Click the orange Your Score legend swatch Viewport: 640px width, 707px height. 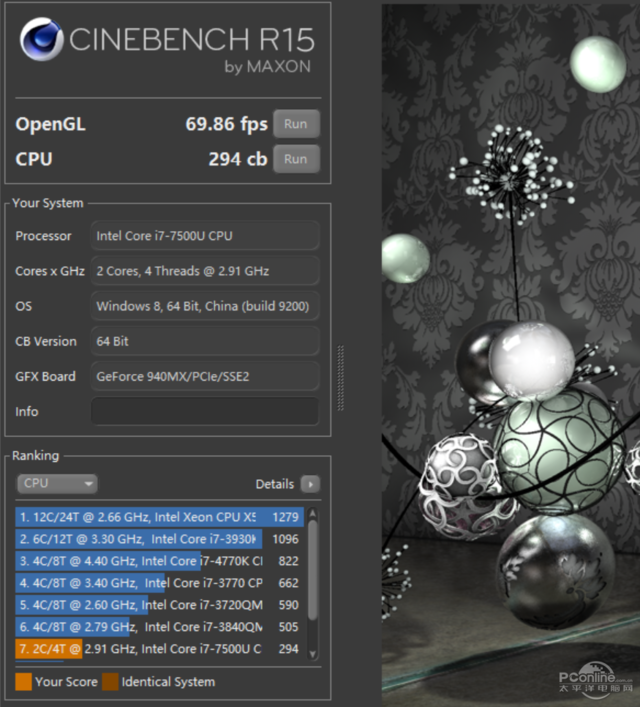23,682
